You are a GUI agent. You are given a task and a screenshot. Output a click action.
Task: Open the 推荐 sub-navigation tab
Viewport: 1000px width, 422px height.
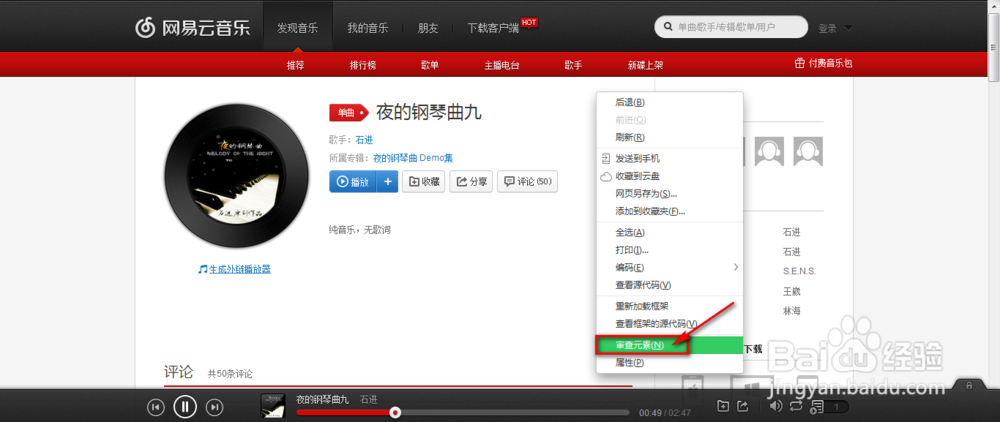295,65
